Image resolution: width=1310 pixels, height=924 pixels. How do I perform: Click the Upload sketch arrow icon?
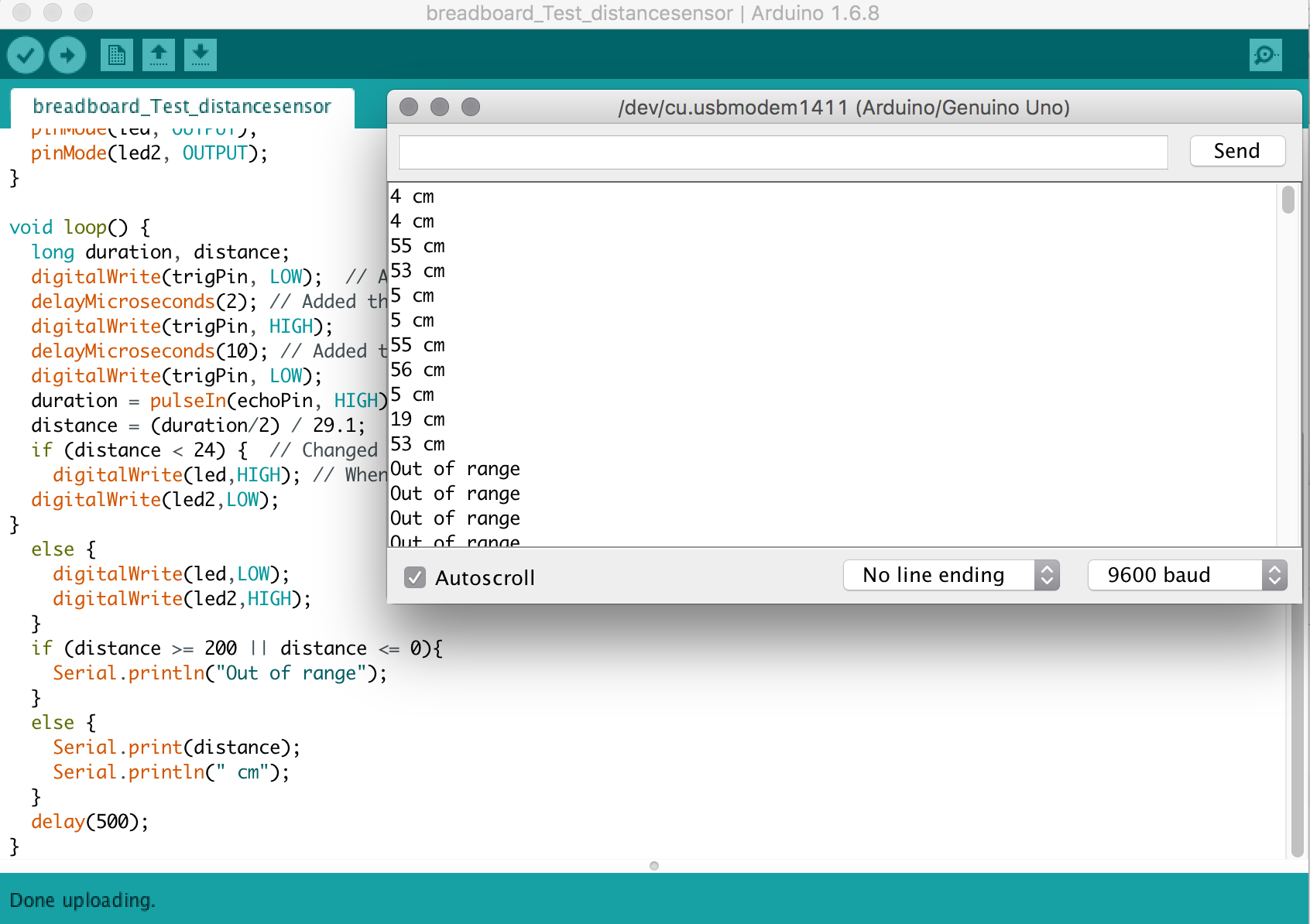[67, 55]
